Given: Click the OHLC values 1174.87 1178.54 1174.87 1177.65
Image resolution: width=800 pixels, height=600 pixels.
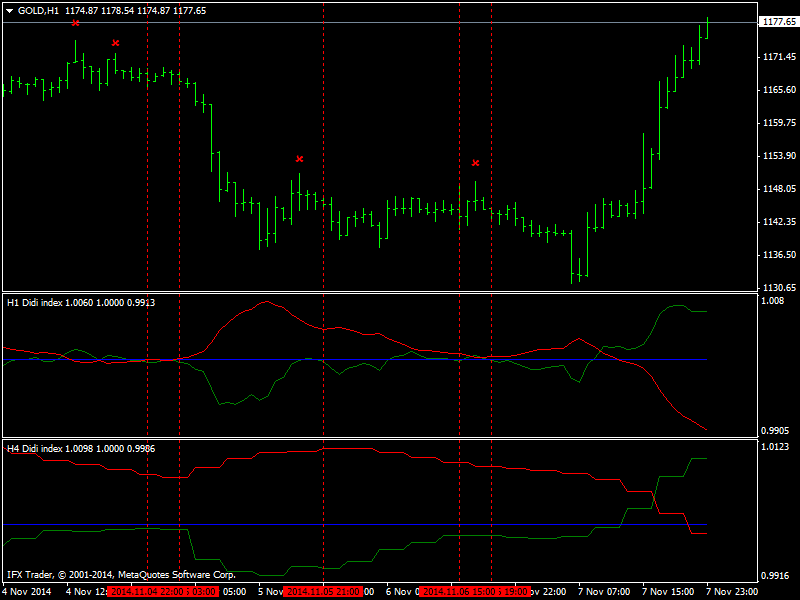Looking at the screenshot, I should point(136,11).
